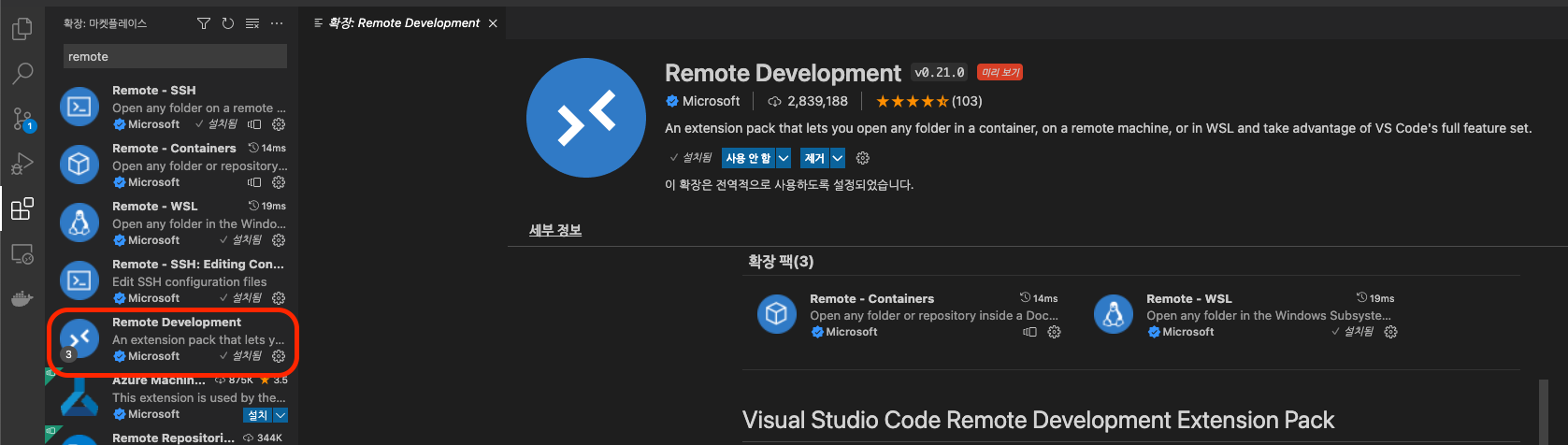Open the Remote Explorer view

coord(22,253)
